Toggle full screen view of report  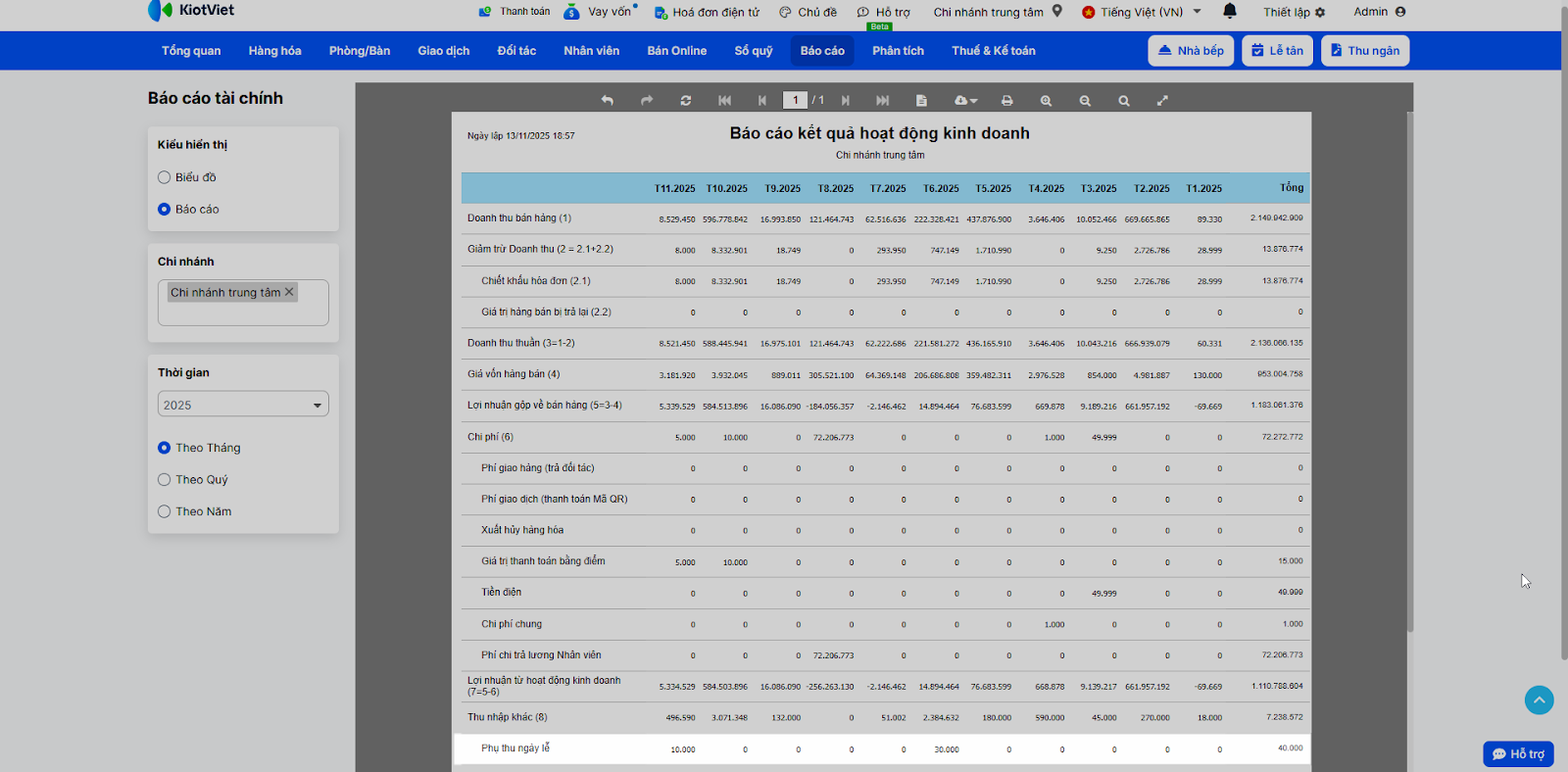1162,101
